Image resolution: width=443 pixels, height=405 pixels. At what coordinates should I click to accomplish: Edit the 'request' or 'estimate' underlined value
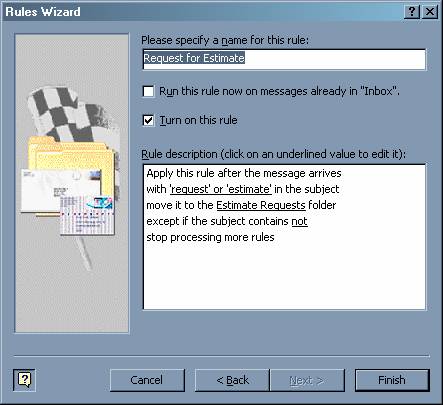pos(221,189)
